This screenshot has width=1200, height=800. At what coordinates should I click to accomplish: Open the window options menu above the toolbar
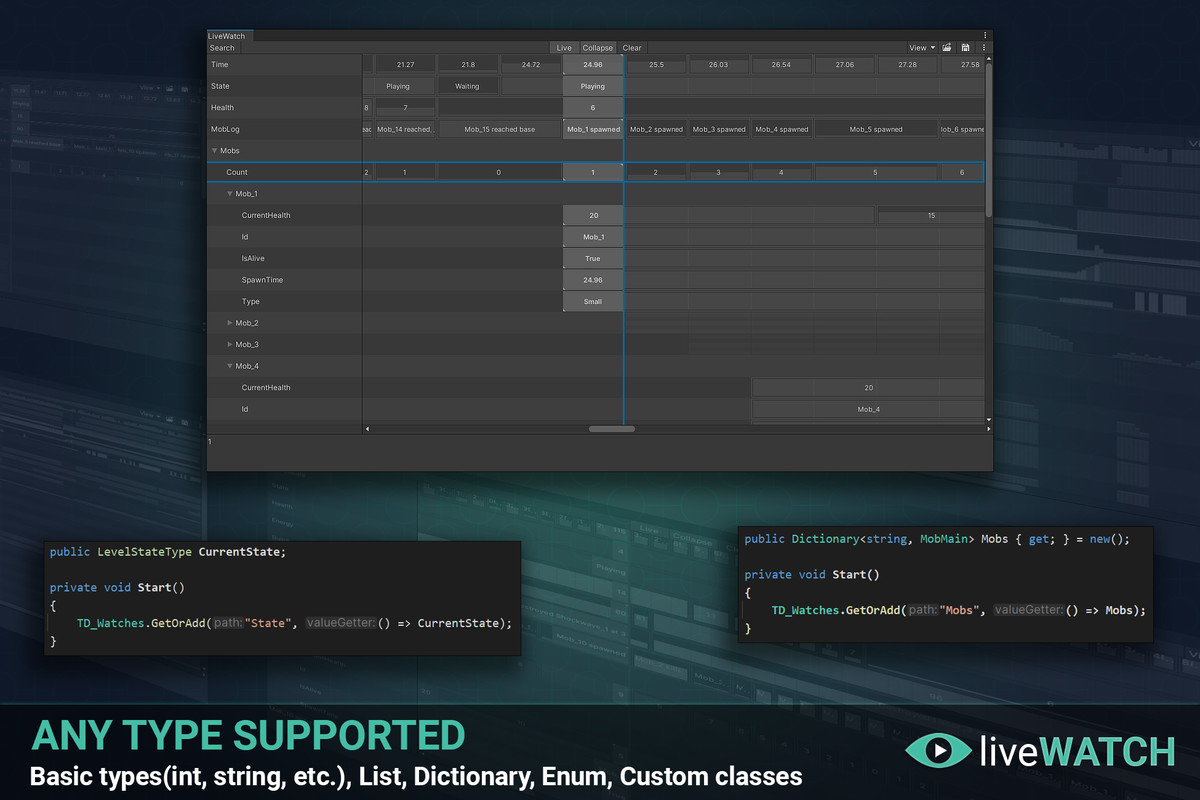click(x=985, y=35)
